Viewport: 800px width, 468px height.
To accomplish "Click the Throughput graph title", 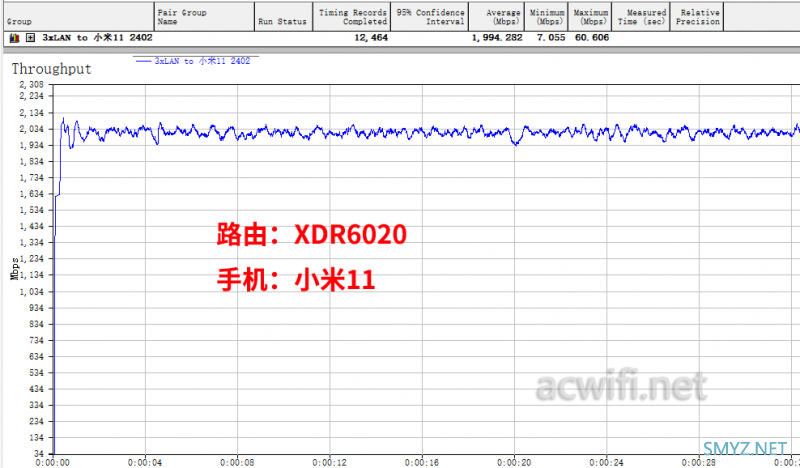I will coord(52,69).
